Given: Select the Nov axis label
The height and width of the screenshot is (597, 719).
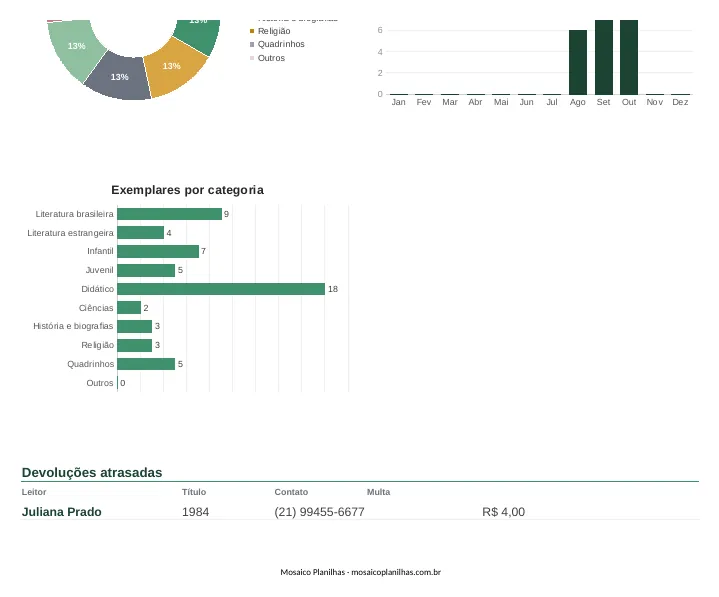Looking at the screenshot, I should tap(654, 102).
